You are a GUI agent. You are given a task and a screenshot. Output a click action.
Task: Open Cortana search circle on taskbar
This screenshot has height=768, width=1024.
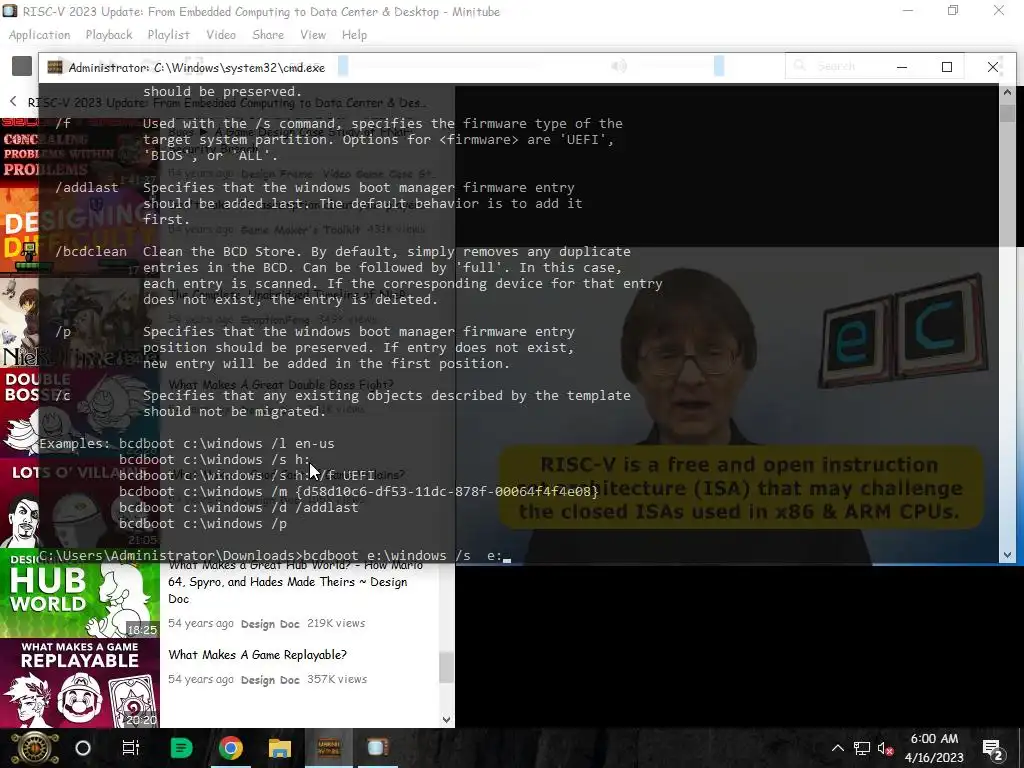coord(83,748)
